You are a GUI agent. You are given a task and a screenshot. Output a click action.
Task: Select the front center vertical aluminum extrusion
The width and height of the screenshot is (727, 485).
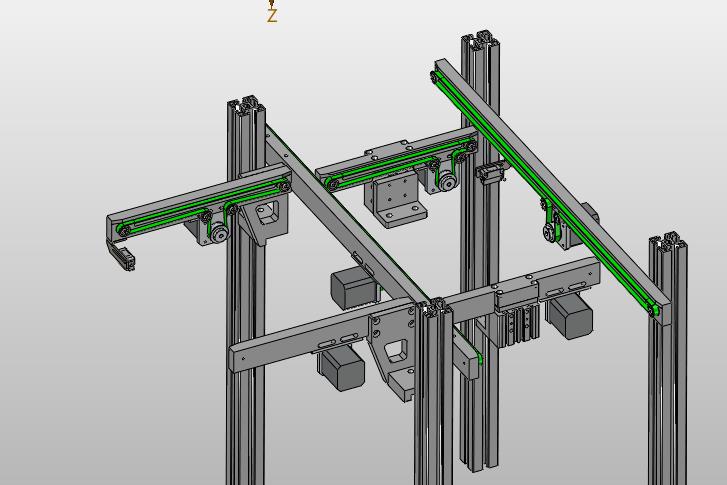click(x=434, y=394)
